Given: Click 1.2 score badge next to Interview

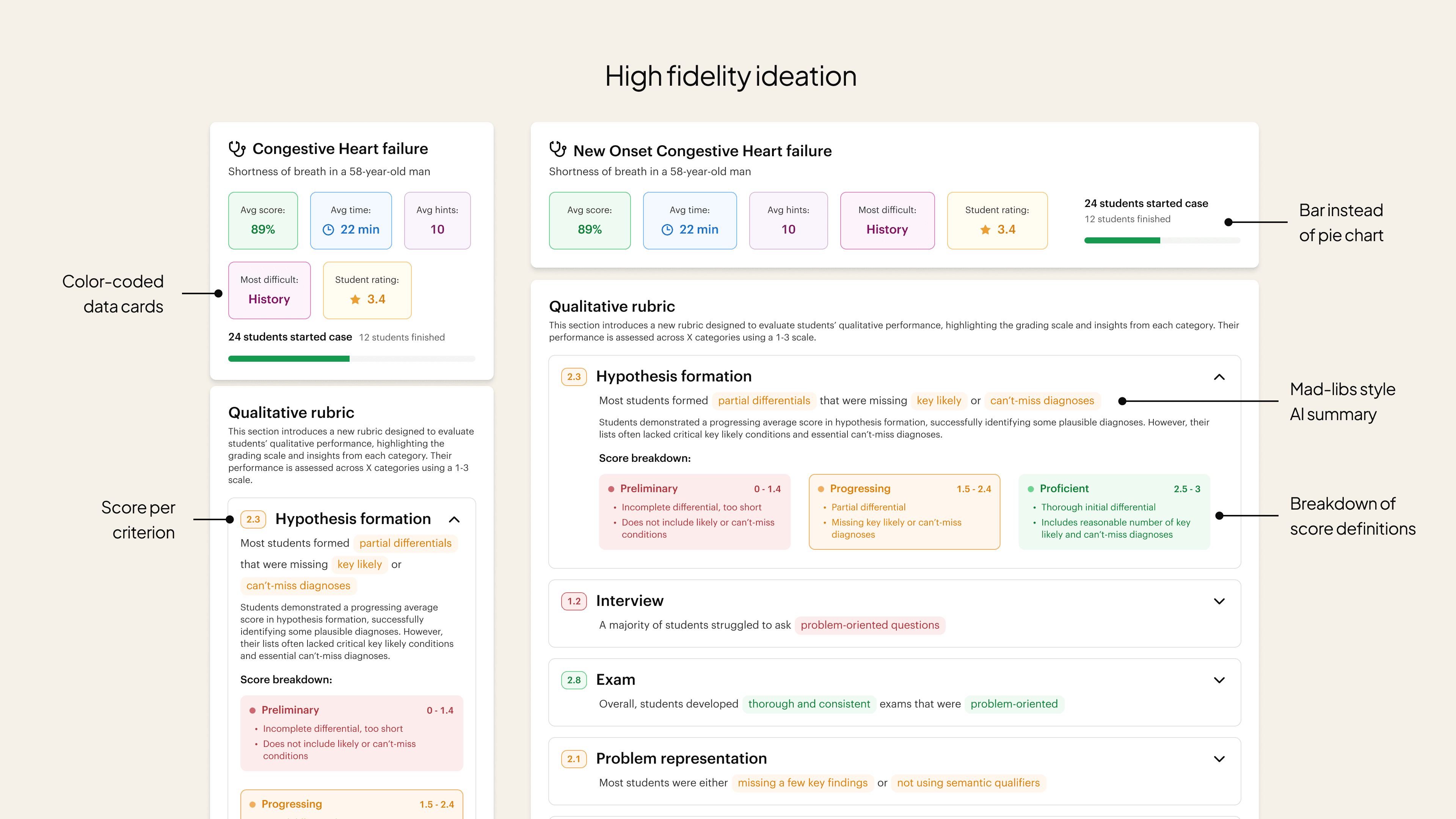Looking at the screenshot, I should 574,601.
